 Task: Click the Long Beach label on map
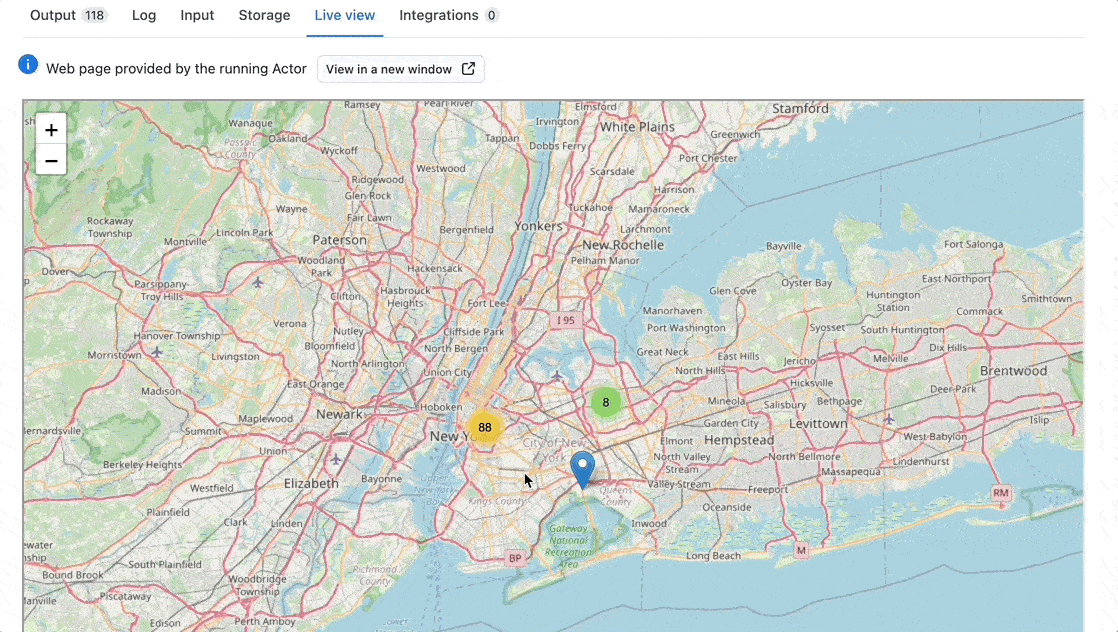(x=713, y=556)
